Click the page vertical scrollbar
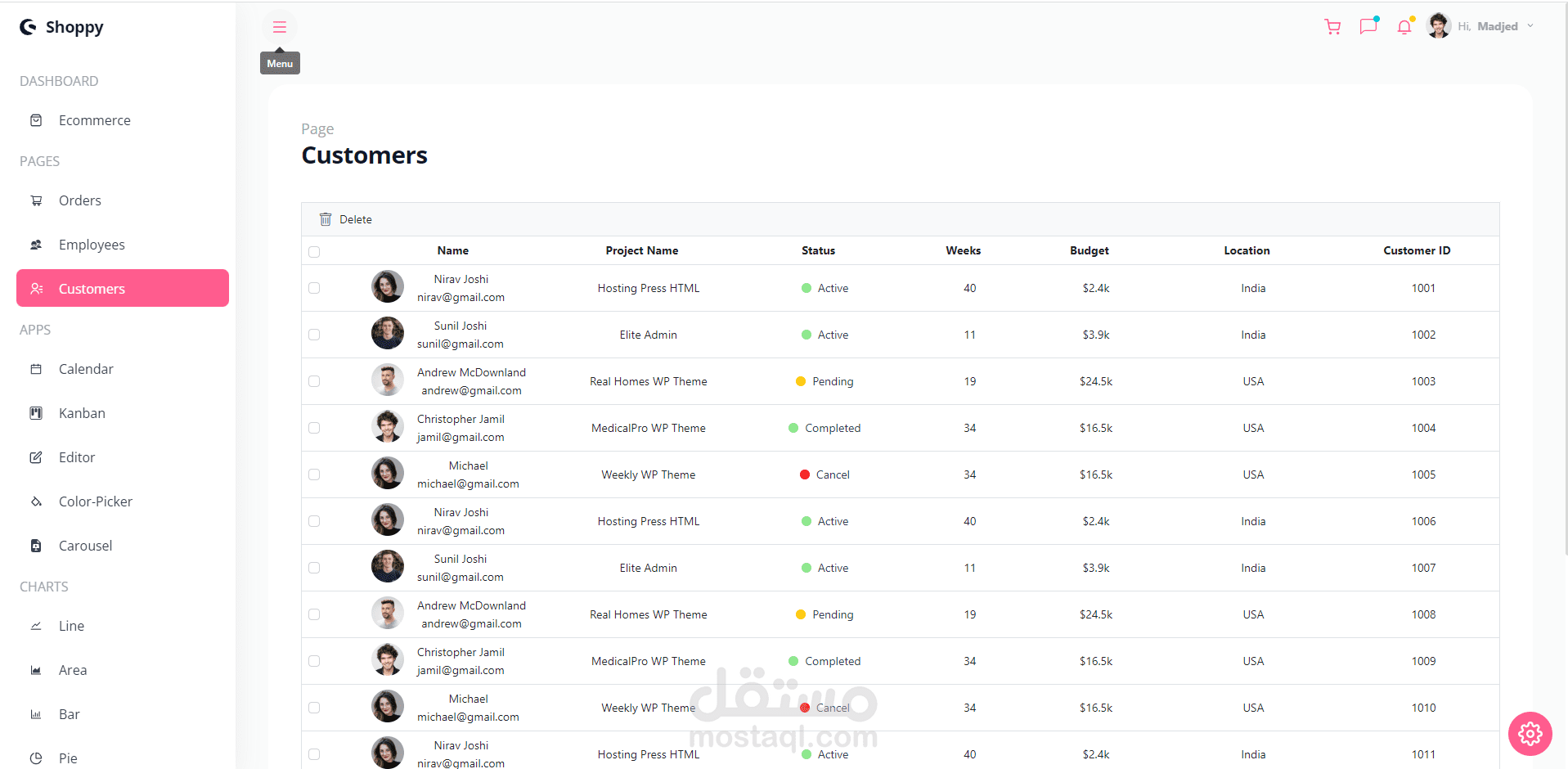This screenshot has height=769, width=1568. pos(1565,278)
